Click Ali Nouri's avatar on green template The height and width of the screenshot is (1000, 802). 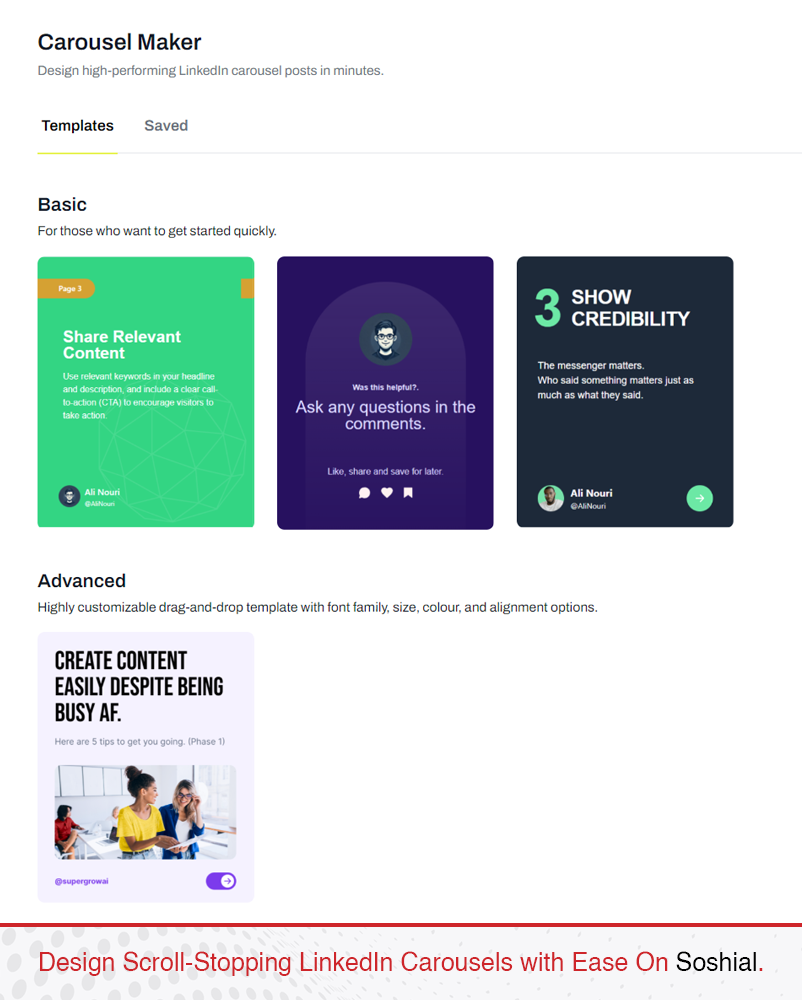69,496
